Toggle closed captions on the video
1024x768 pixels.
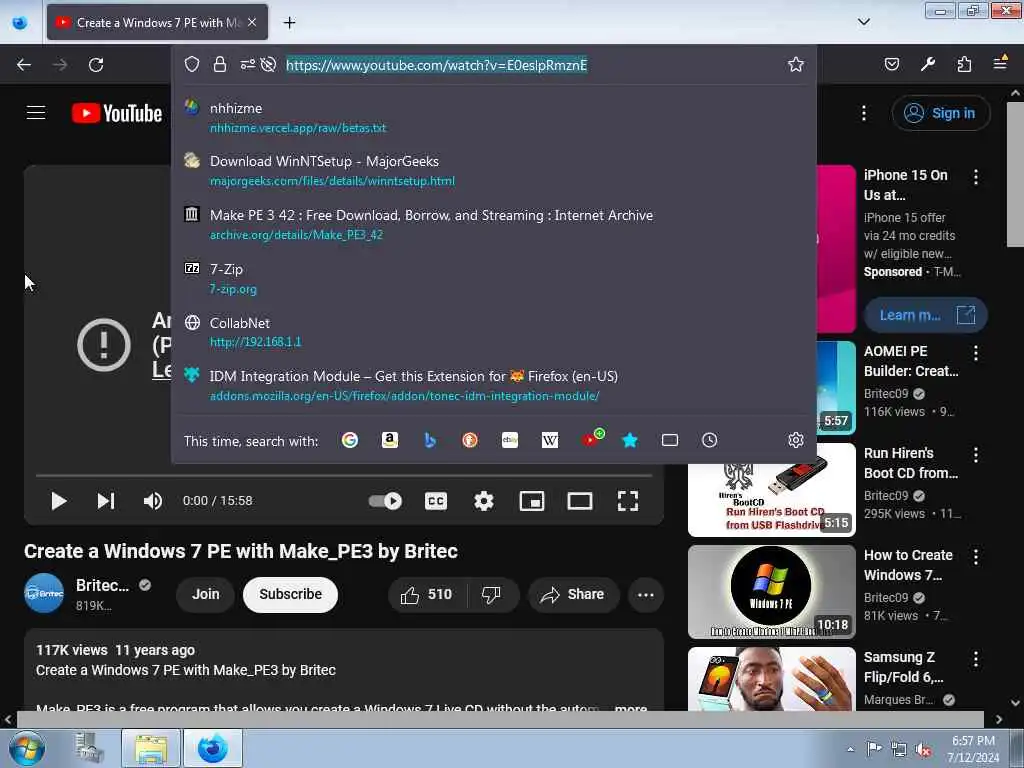click(436, 501)
